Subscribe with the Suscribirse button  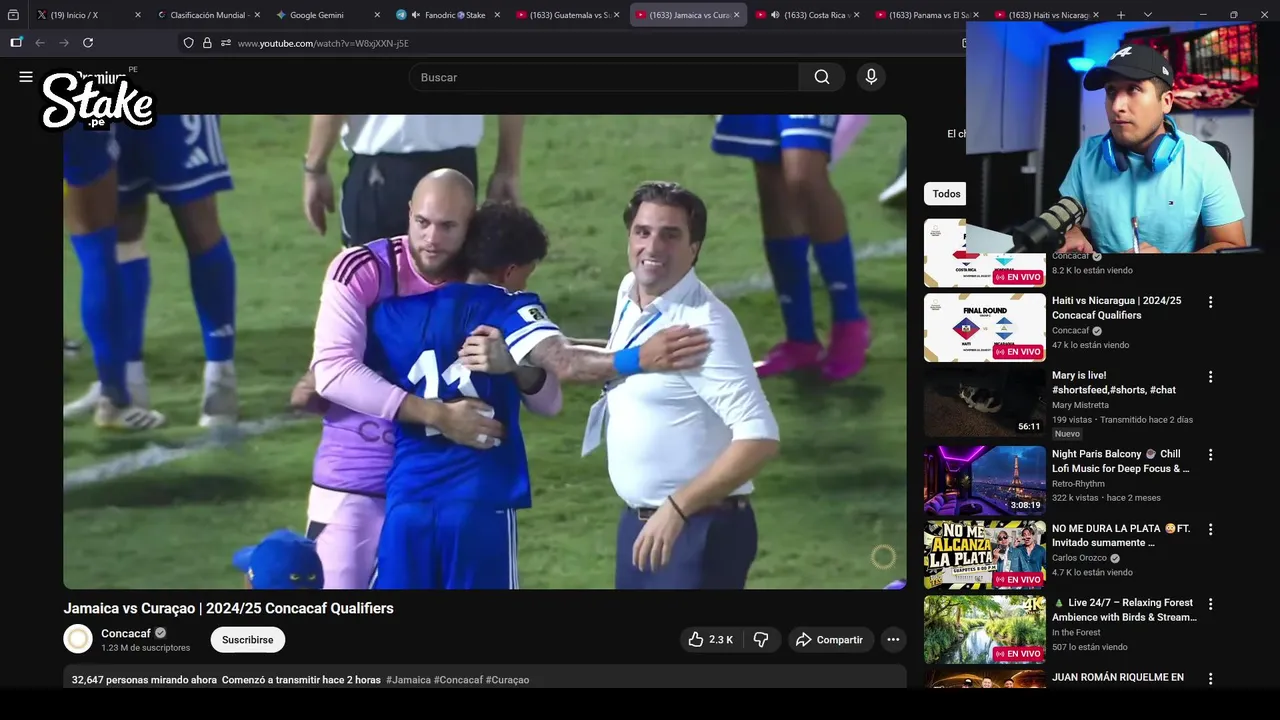point(247,640)
